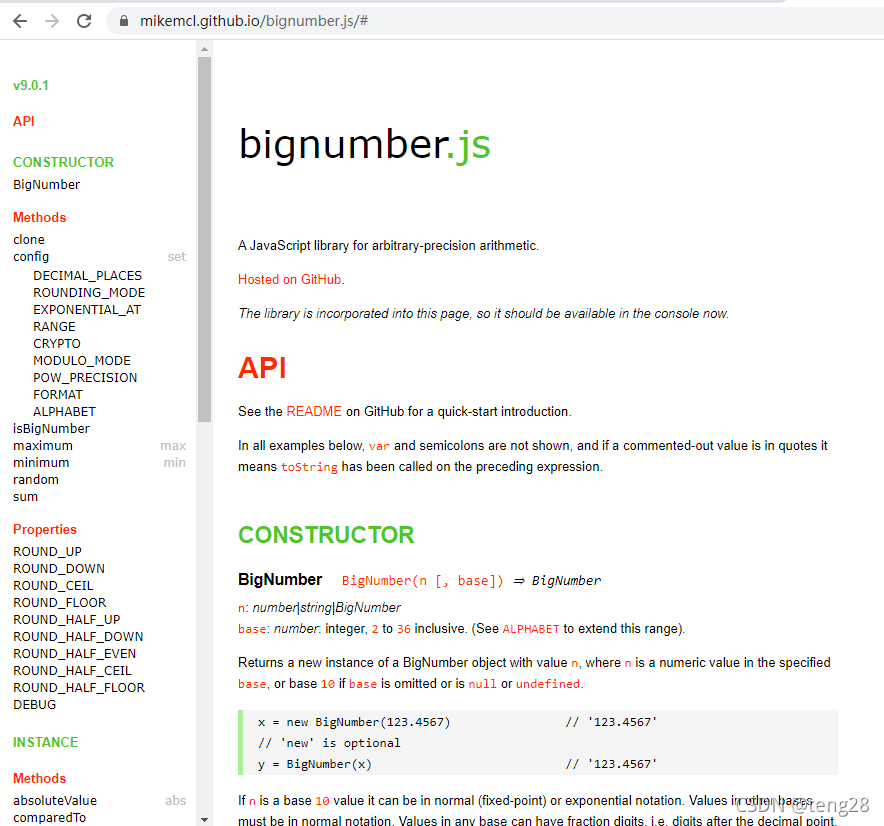Open ROUND_HALF_EVEN property entry
Viewport: 884px width, 826px height.
74,653
